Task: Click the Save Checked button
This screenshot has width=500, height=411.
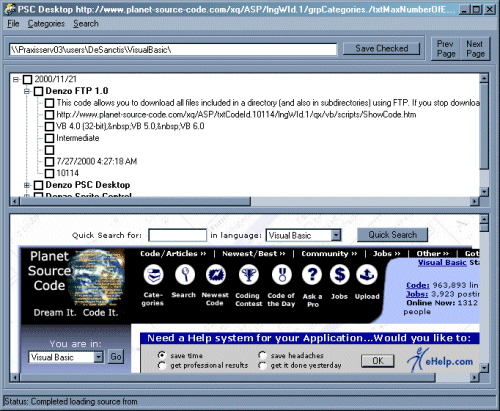Action: click(x=382, y=49)
